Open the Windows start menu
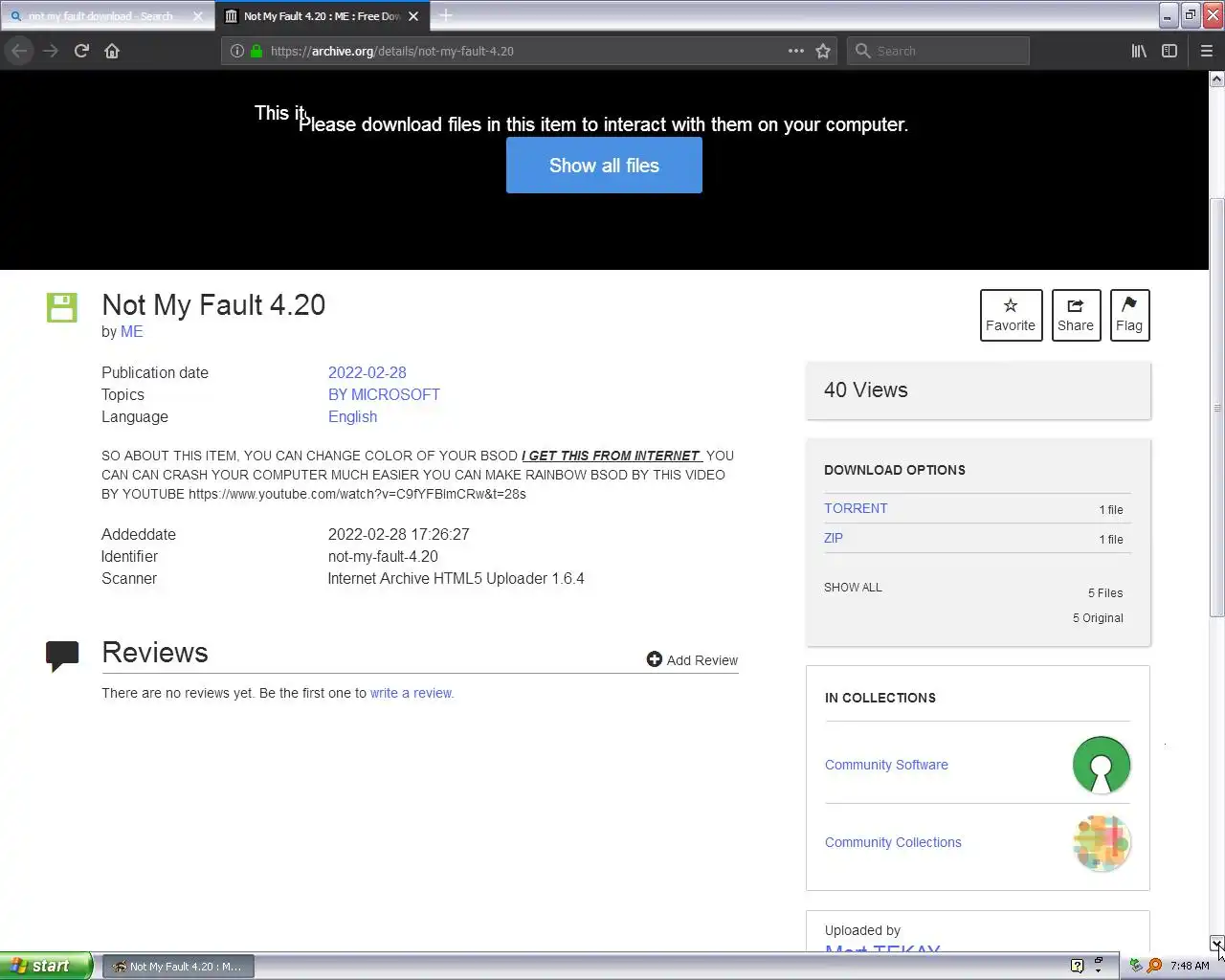 pos(47,966)
